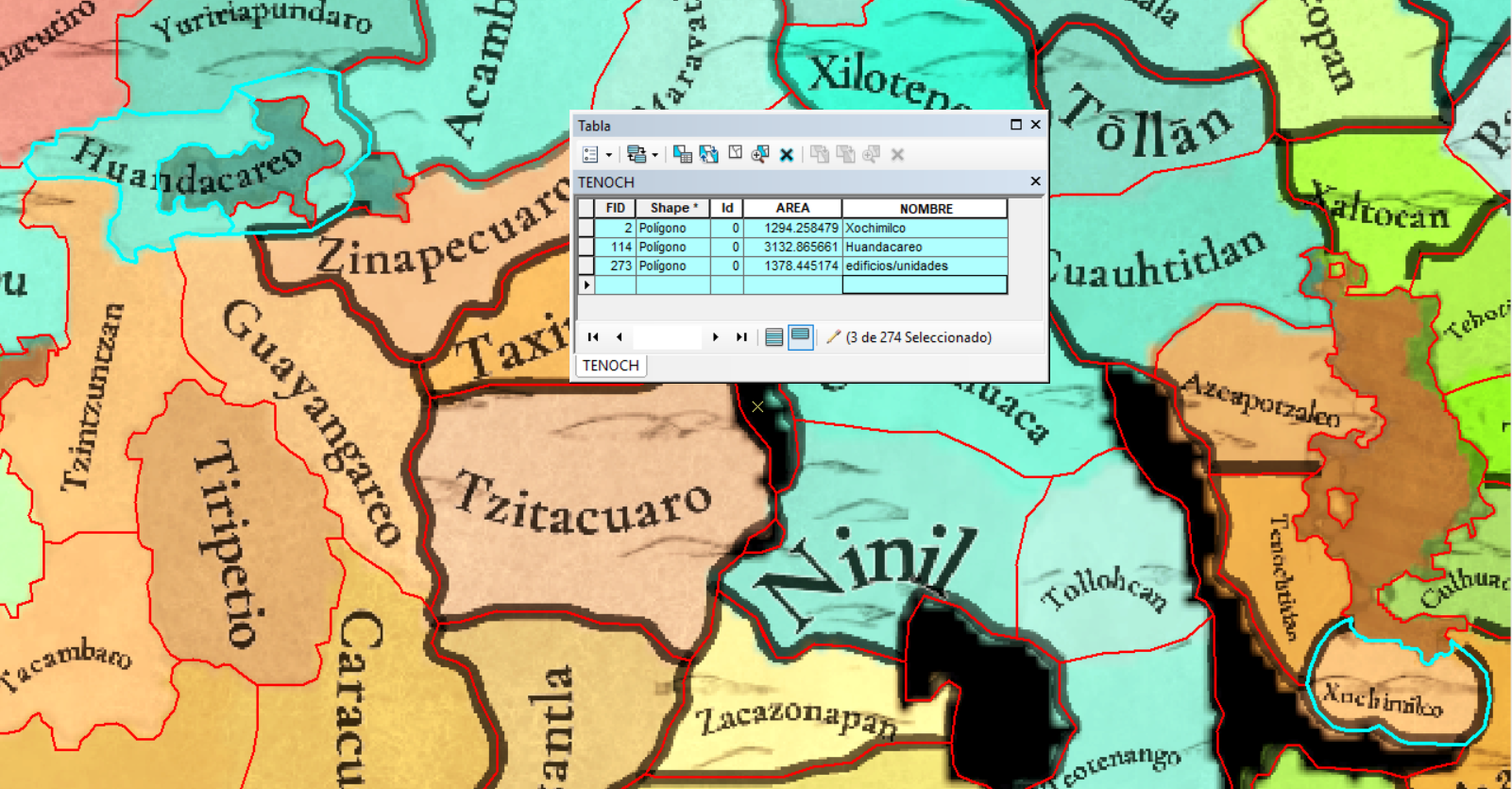This screenshot has height=789, width=1512.
Task: Click the greyed Delete Highlighted X icon
Action: click(x=897, y=155)
